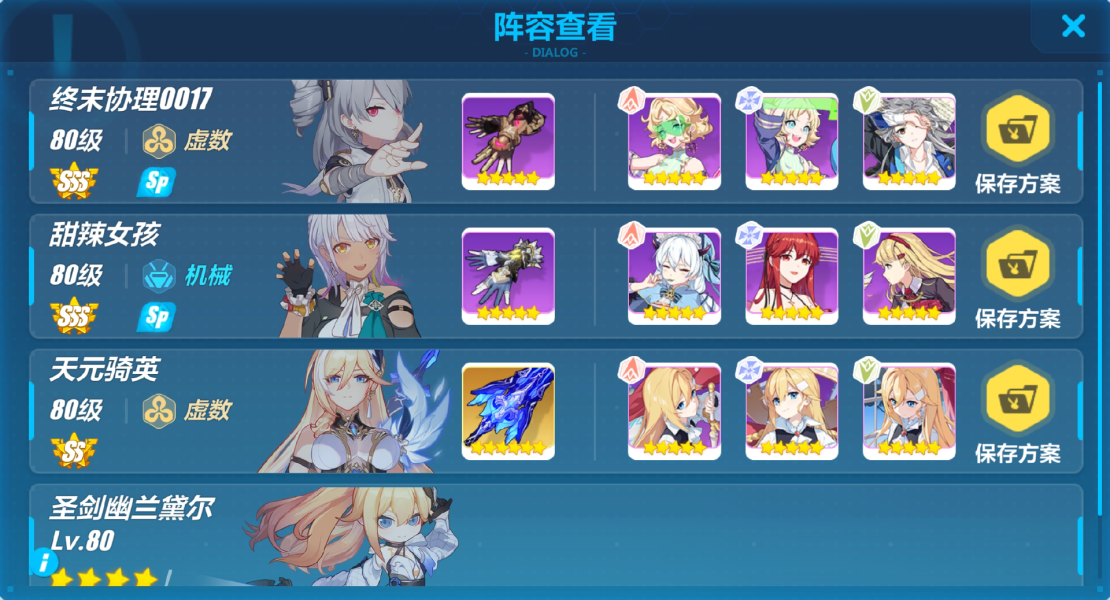The width and height of the screenshot is (1110, 600).
Task: Save lineup plan for 终末协理0017
Action: coord(1018,144)
